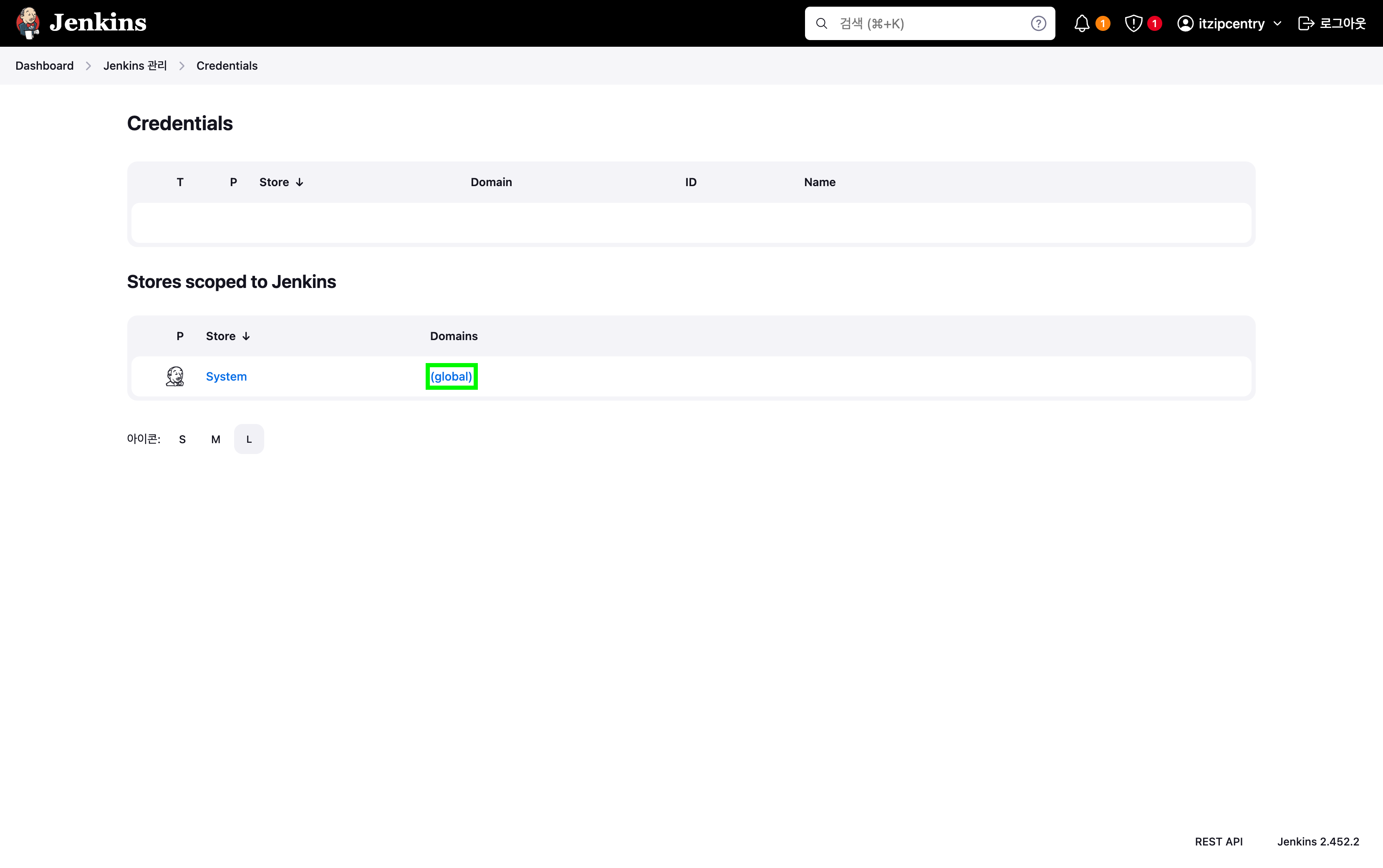Screen dimensions: 1383x868
Task: Click the search help question icon
Action: [x=1038, y=23]
